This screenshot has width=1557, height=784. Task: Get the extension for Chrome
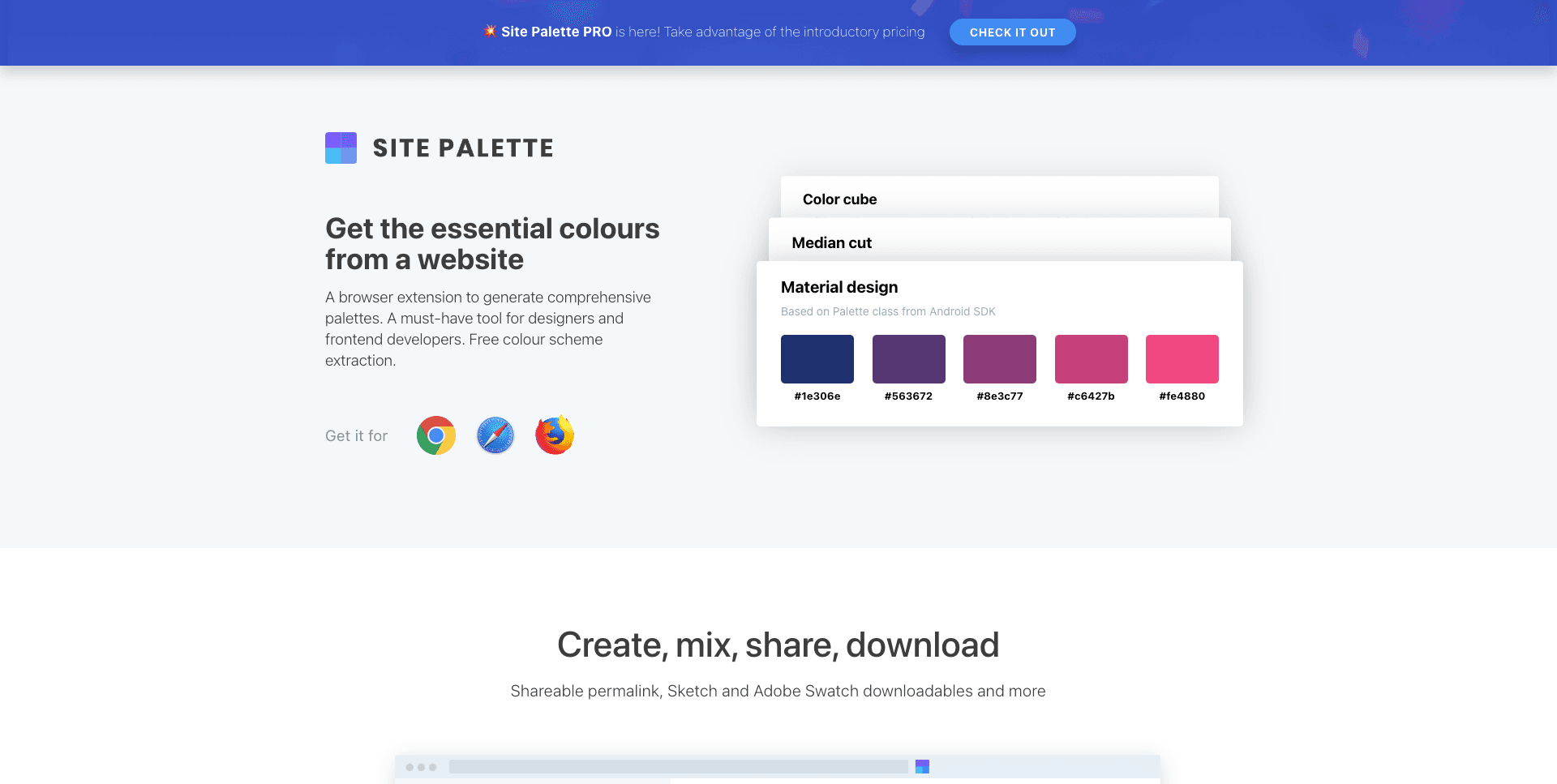436,435
